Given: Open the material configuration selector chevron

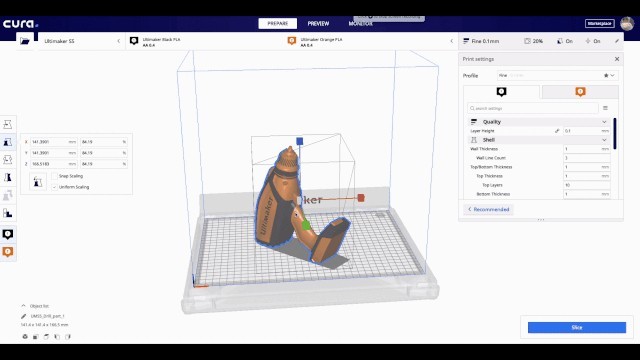Looking at the screenshot, I should [451, 41].
